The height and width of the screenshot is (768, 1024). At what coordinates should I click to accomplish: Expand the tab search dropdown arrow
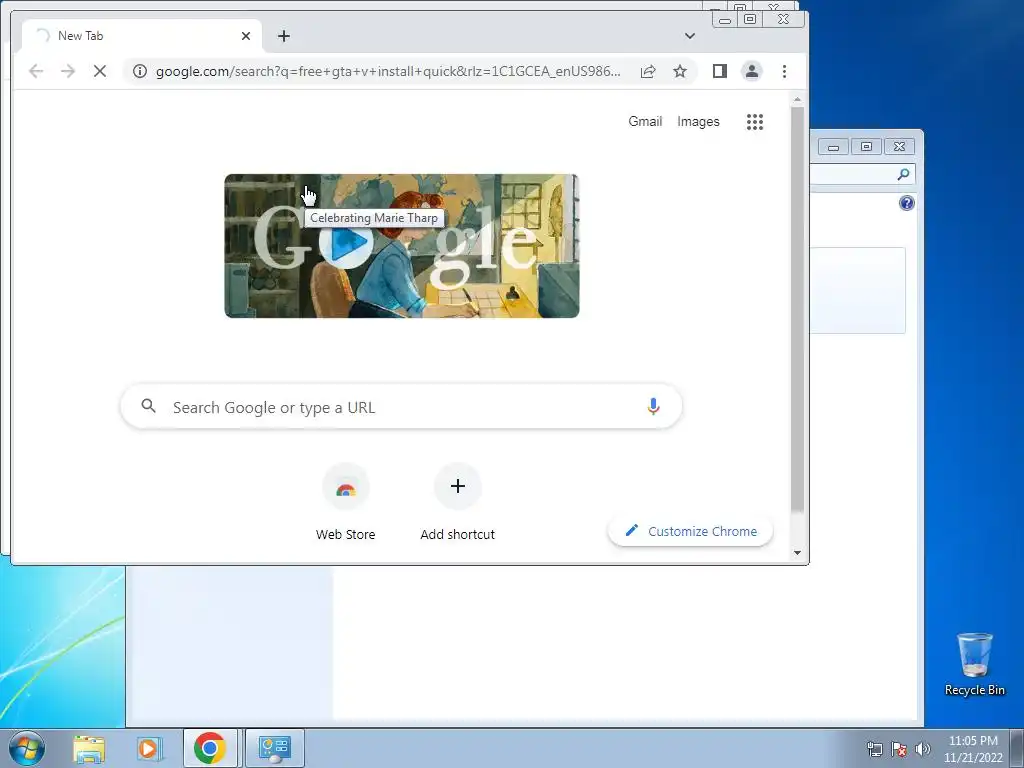pyautogui.click(x=690, y=36)
